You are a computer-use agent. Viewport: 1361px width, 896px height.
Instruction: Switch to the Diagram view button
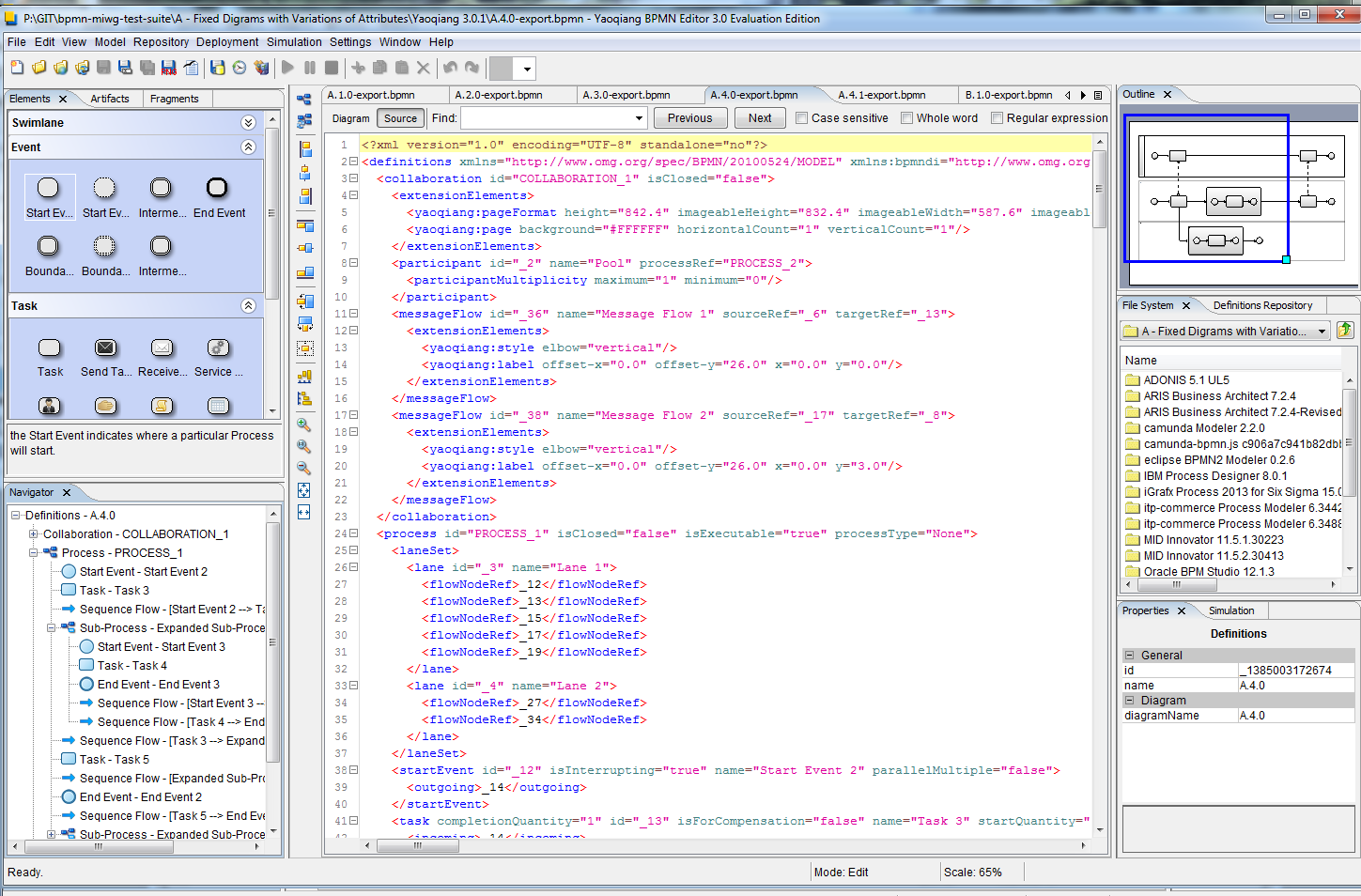click(x=350, y=118)
